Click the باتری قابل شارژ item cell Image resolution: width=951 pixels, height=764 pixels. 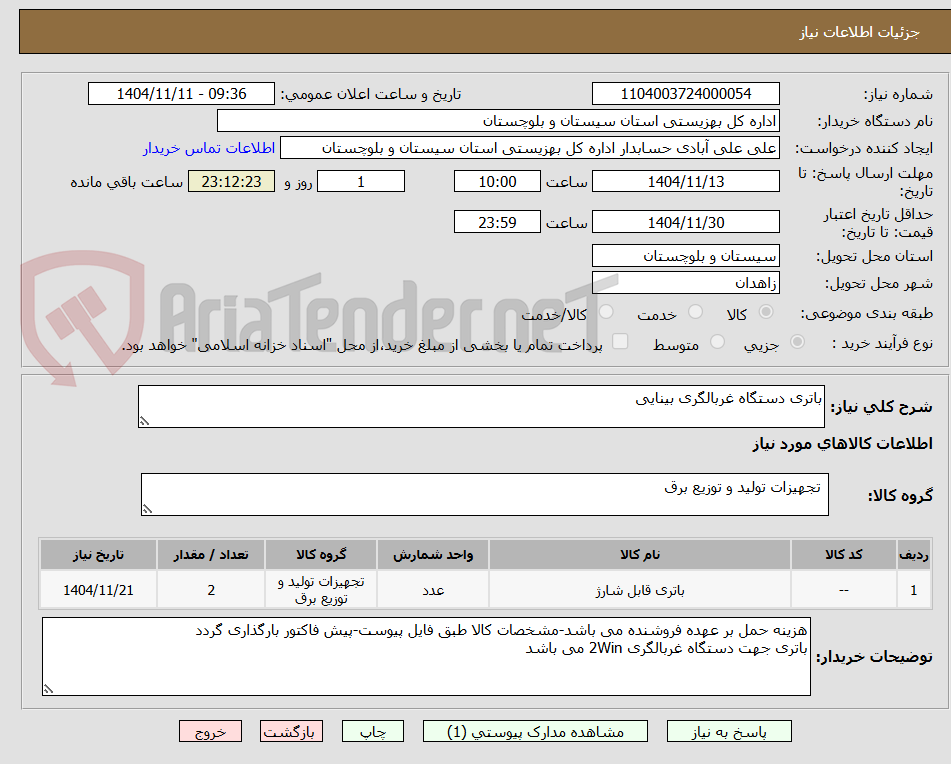pyautogui.click(x=640, y=590)
